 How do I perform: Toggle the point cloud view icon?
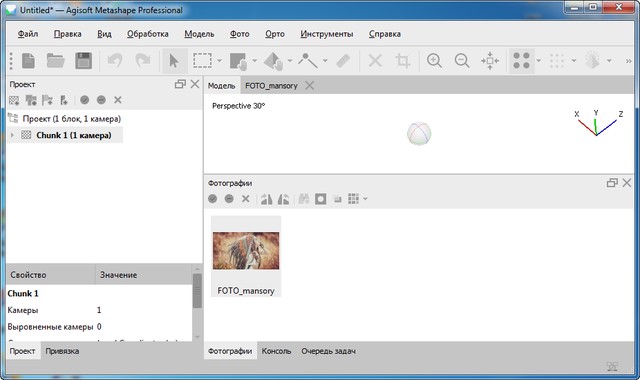click(x=521, y=61)
